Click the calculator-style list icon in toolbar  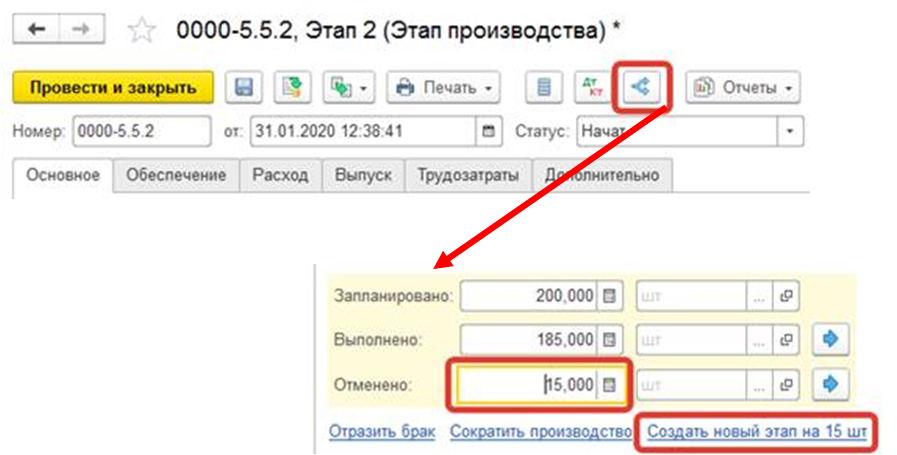tap(544, 88)
